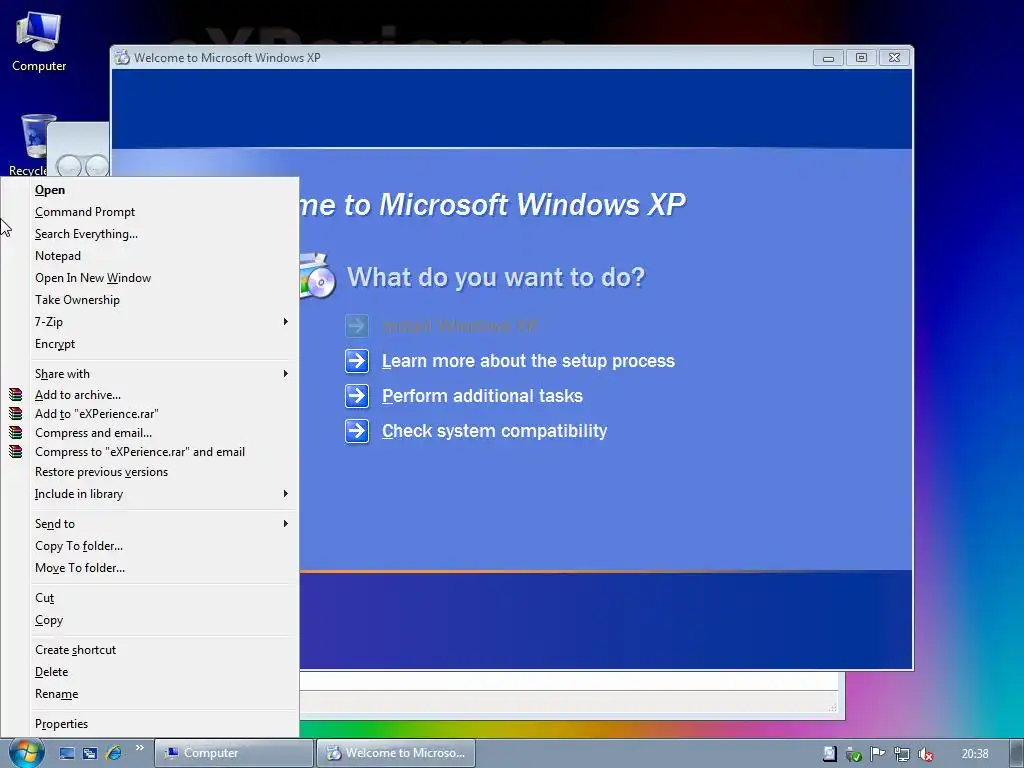Click the Welcome window title bar icon
This screenshot has width=1024, height=768.
tap(122, 57)
